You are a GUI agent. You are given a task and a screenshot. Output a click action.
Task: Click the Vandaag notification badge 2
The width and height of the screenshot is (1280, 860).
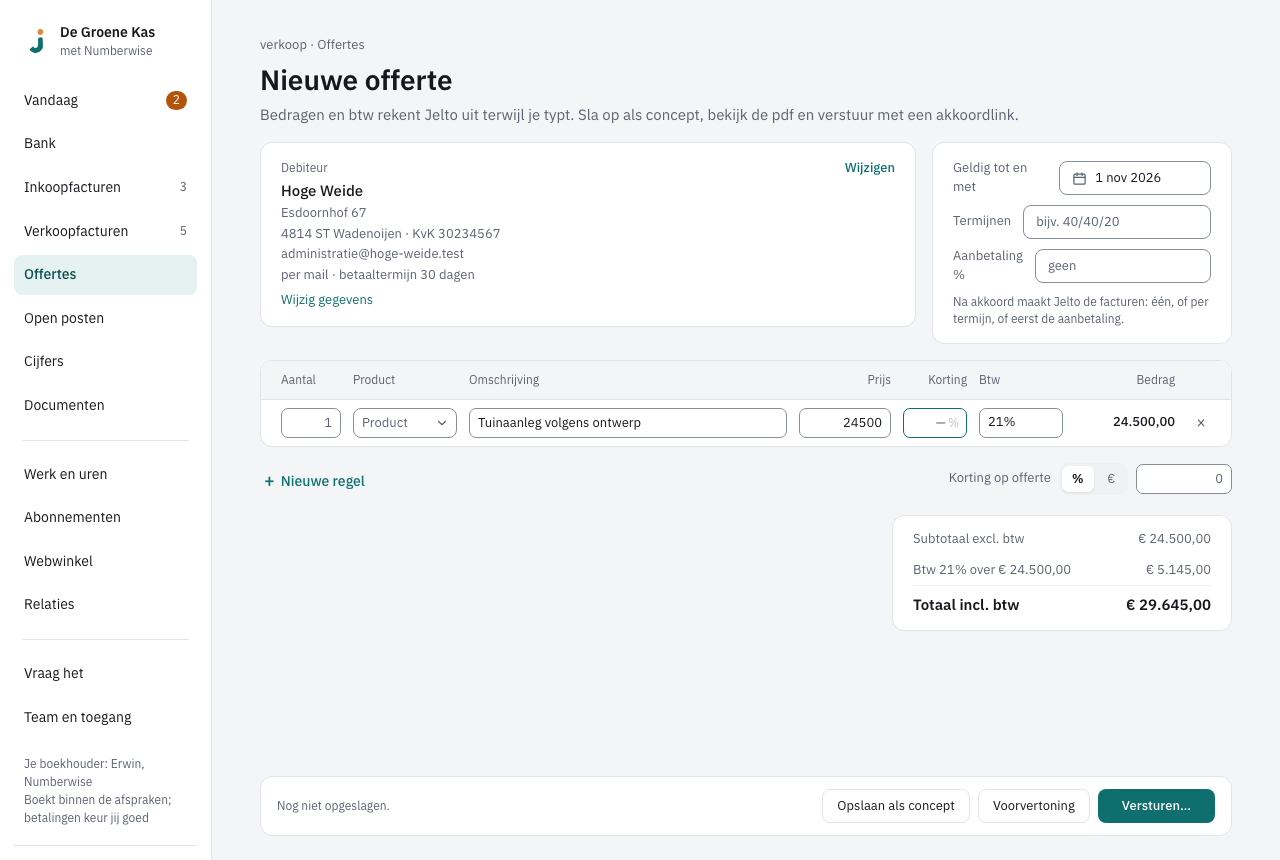pyautogui.click(x=176, y=100)
